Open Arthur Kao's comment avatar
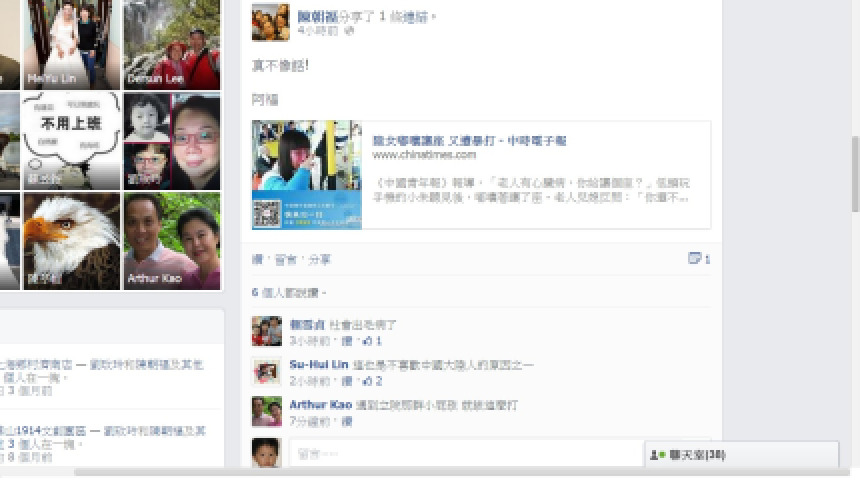Viewport: 860px width, 480px height. click(x=267, y=411)
